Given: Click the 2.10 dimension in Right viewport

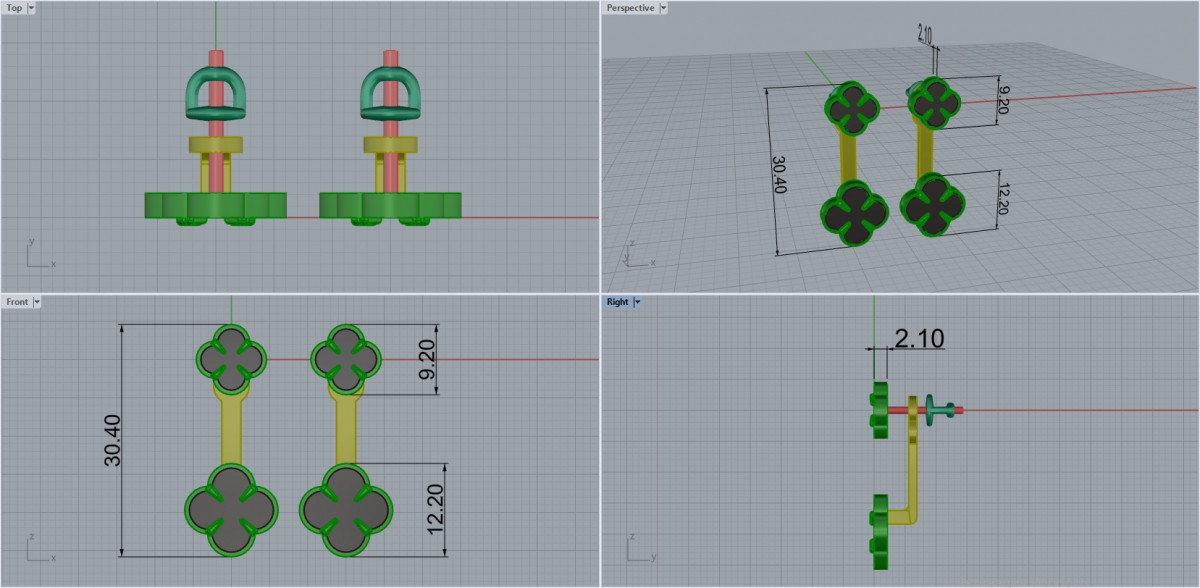Looking at the screenshot, I should click(920, 338).
